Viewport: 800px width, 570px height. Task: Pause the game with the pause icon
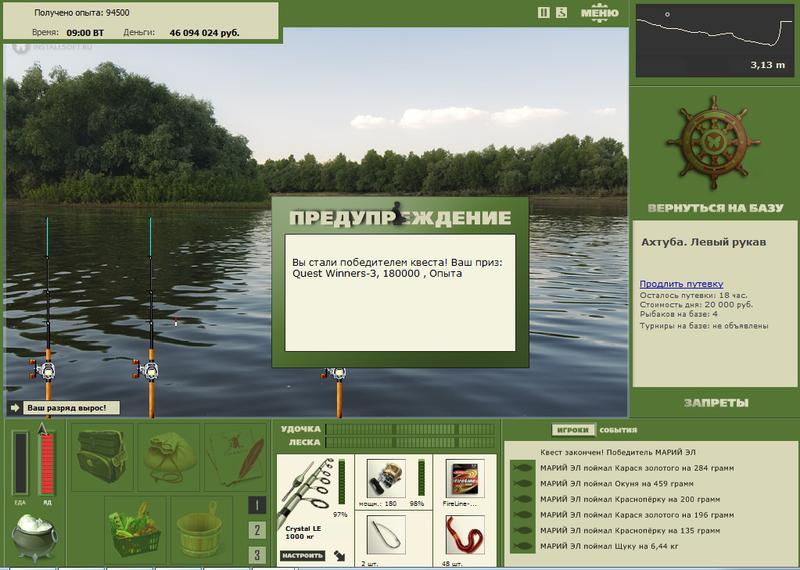click(x=543, y=13)
